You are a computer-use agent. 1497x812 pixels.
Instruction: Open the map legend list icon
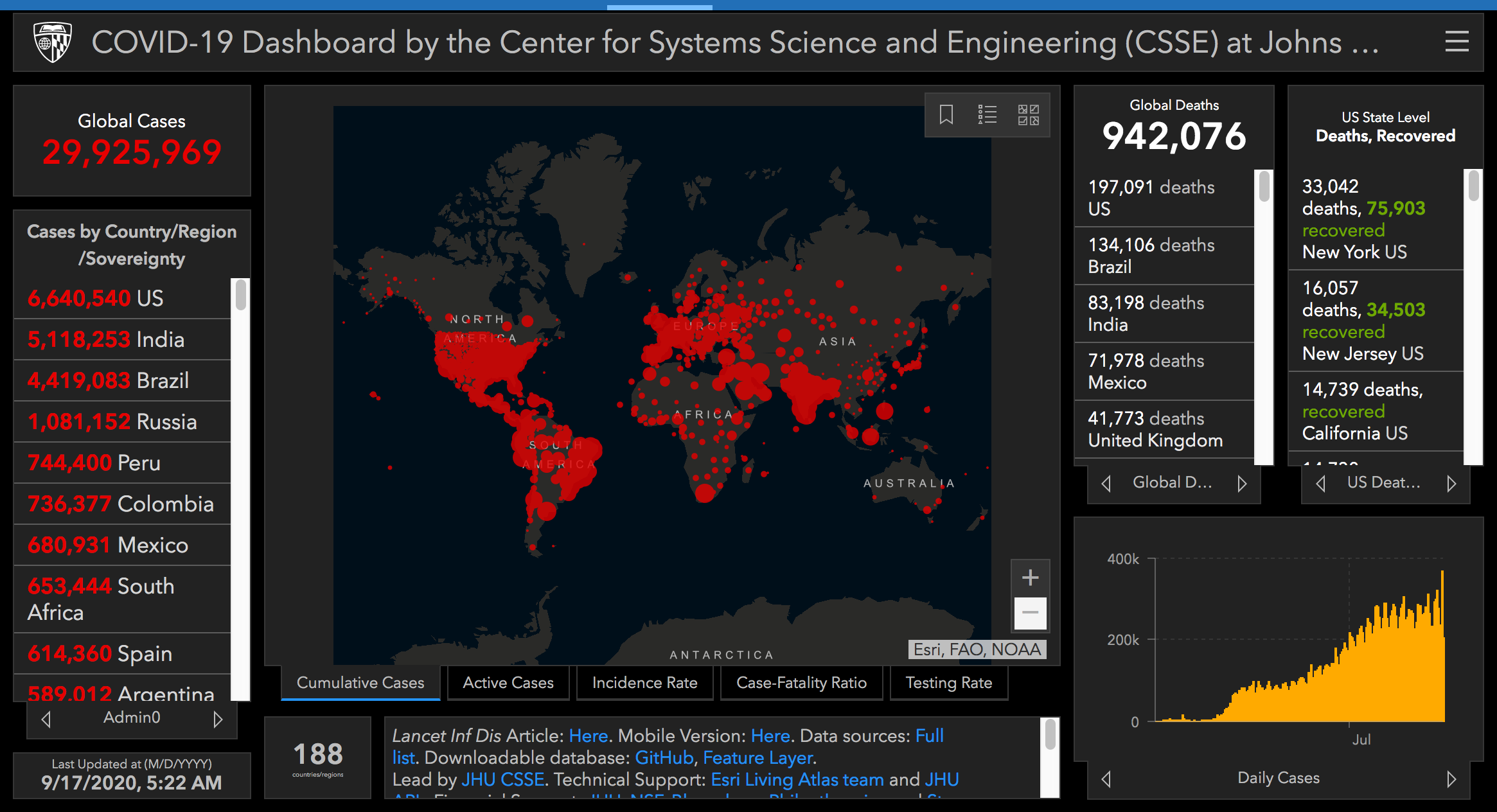click(987, 115)
